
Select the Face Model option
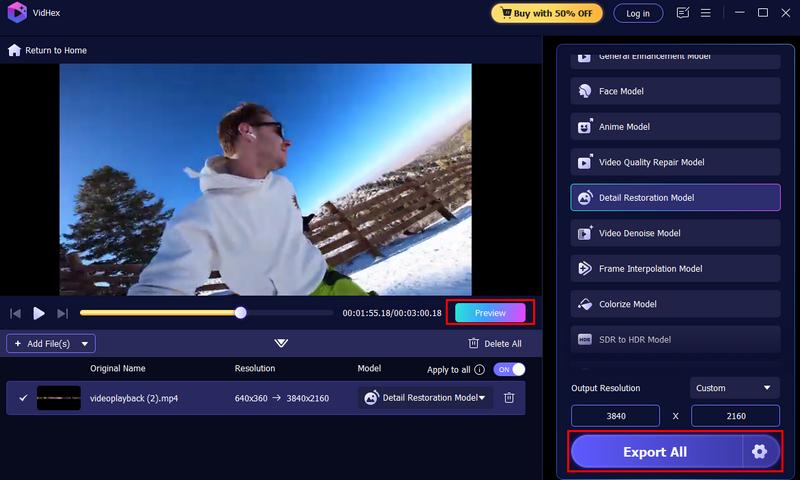click(x=675, y=91)
